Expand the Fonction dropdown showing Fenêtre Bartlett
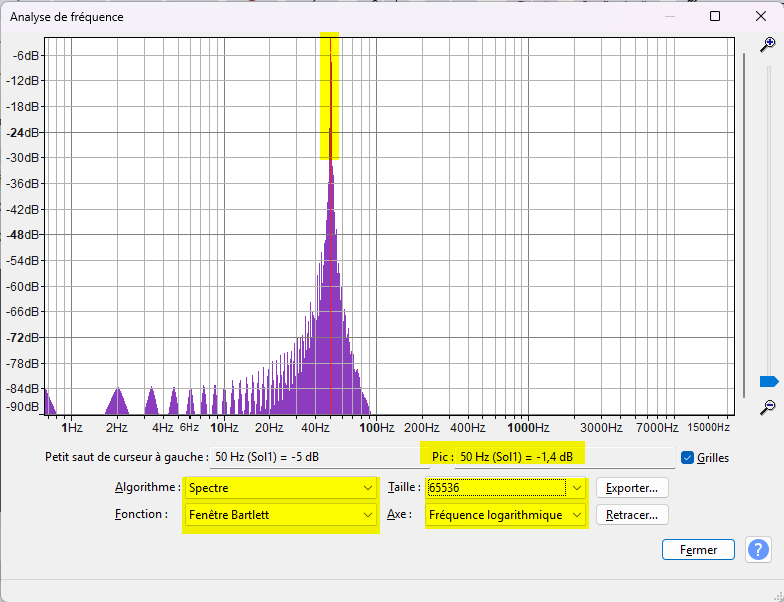 tap(280, 515)
